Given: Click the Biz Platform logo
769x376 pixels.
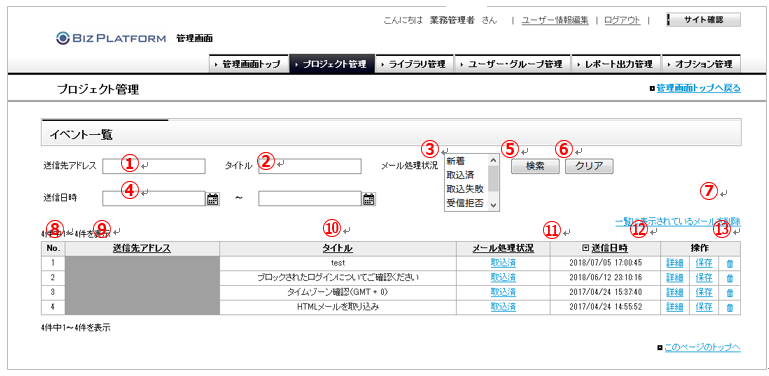Looking at the screenshot, I should [111, 38].
